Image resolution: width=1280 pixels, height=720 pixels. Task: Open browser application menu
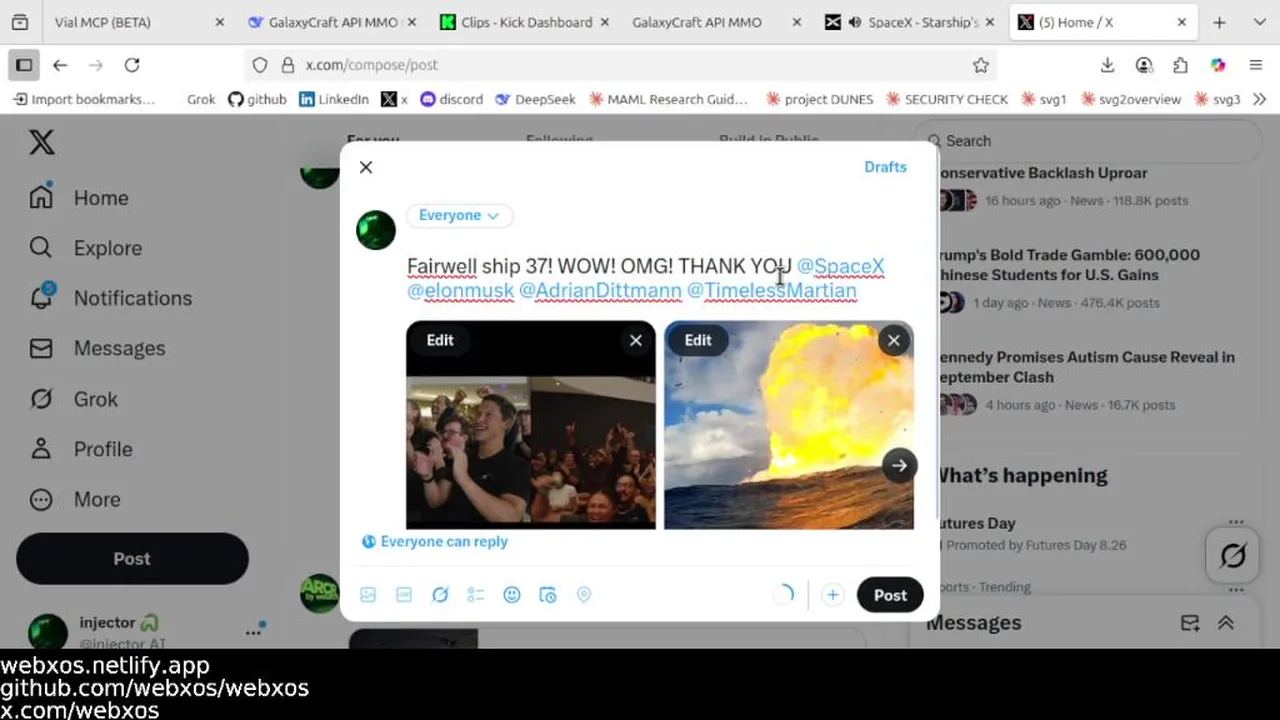pos(1256,65)
